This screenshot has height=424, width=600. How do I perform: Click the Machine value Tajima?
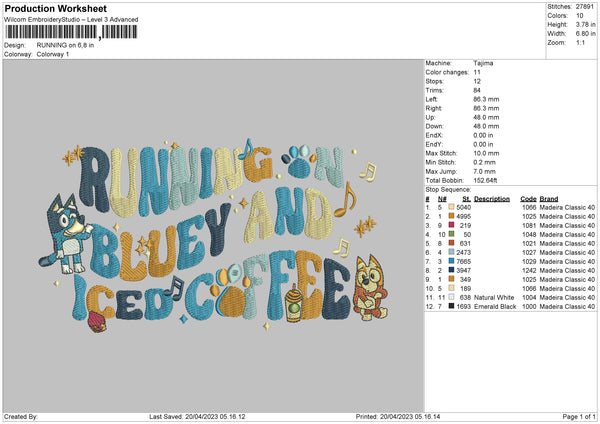[483, 63]
